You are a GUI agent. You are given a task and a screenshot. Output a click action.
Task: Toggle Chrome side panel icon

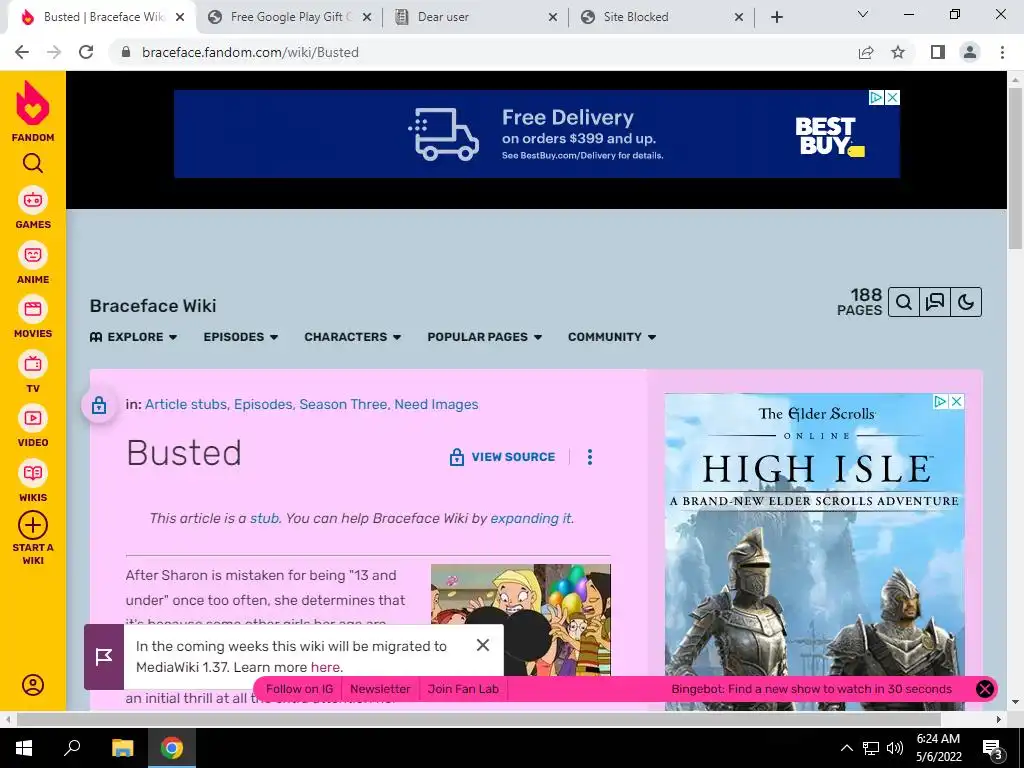[x=938, y=52]
